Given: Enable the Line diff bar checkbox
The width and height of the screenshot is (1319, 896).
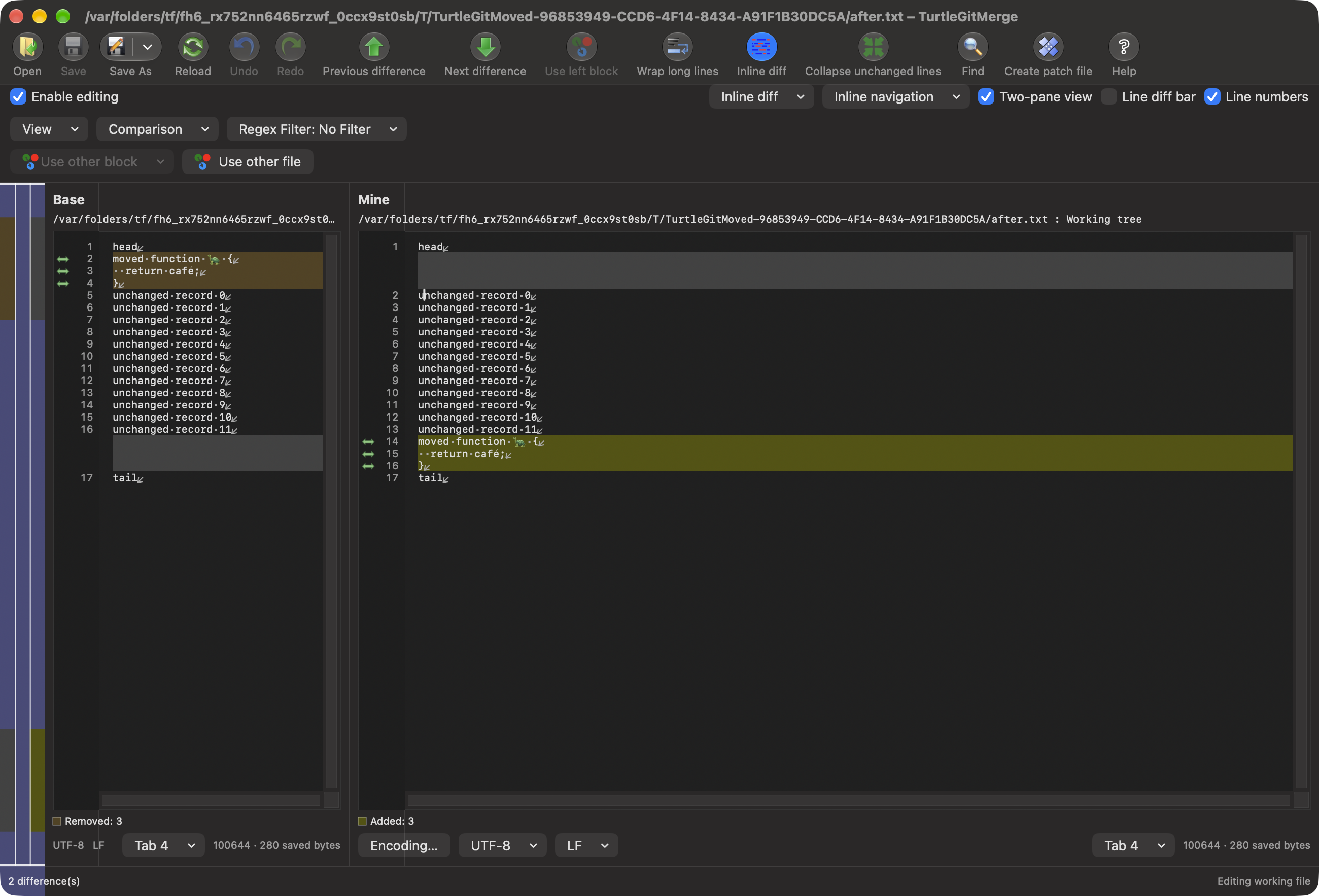Looking at the screenshot, I should pos(1108,96).
